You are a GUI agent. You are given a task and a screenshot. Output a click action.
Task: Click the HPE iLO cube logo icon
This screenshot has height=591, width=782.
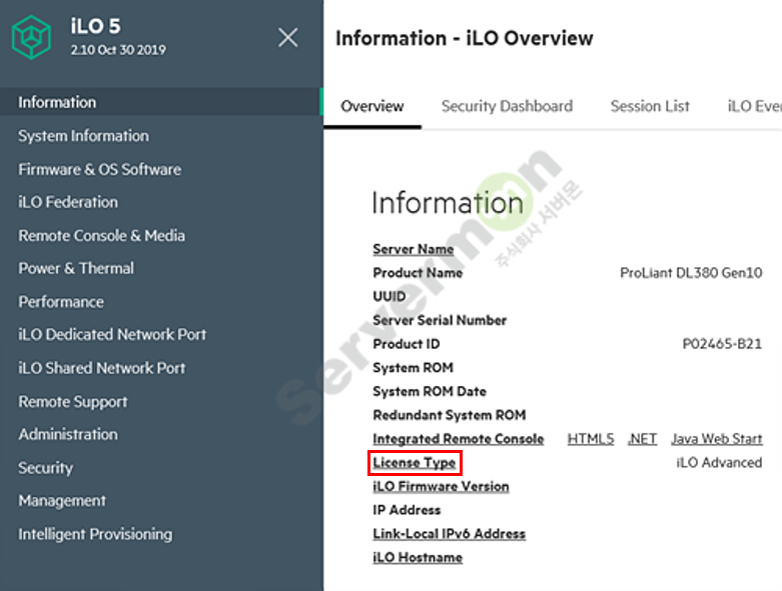[31, 37]
